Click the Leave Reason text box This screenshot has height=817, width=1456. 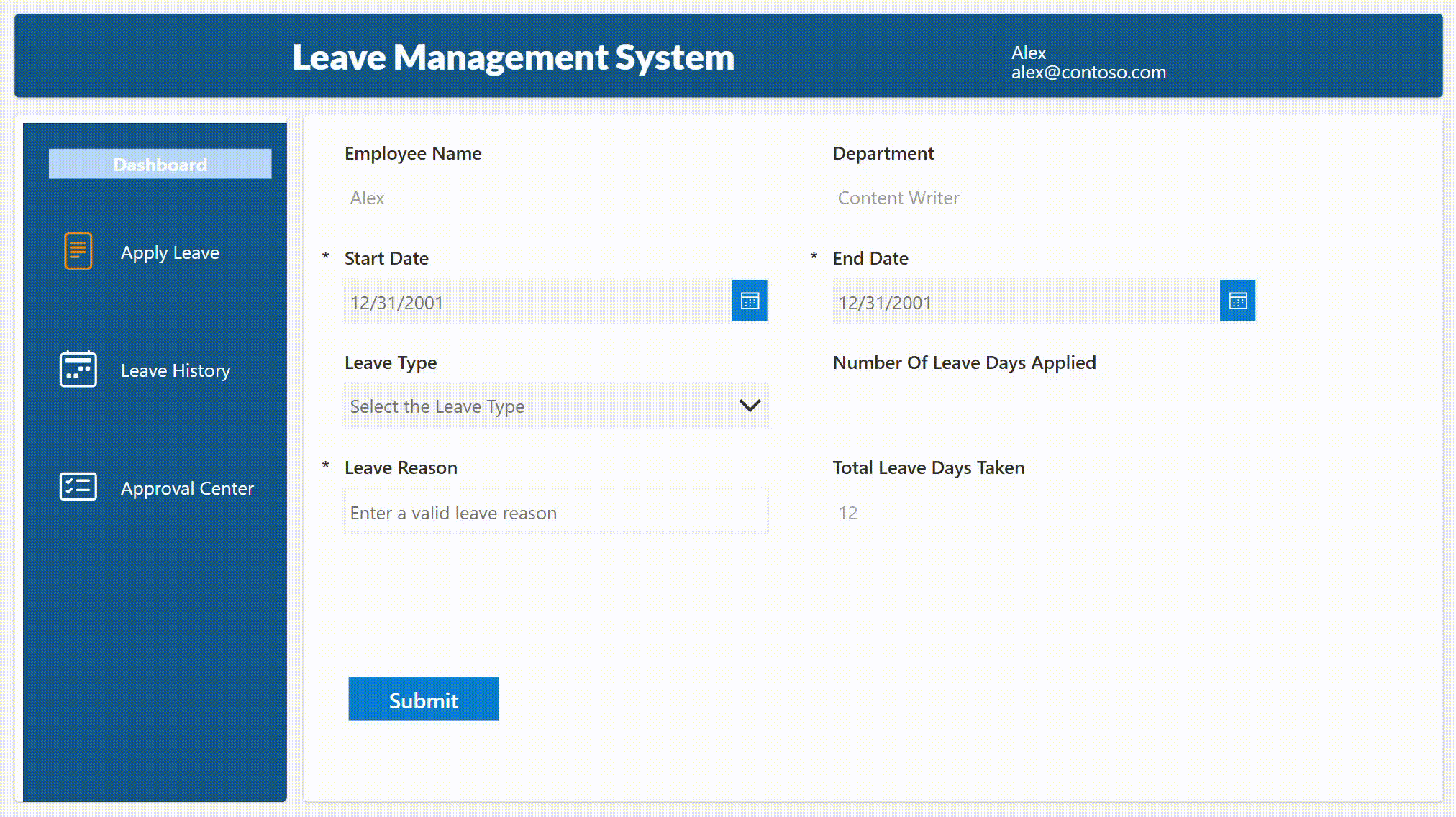coord(556,511)
